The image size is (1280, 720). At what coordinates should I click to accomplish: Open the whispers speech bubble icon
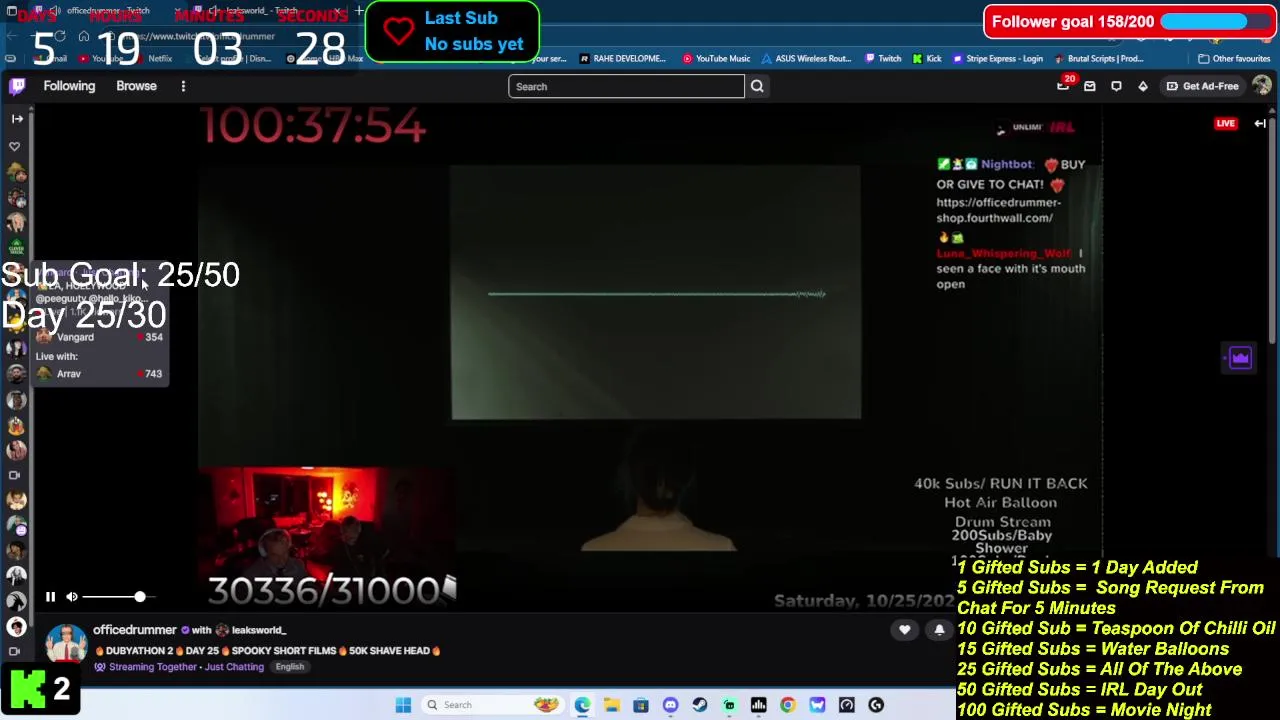(x=1116, y=86)
